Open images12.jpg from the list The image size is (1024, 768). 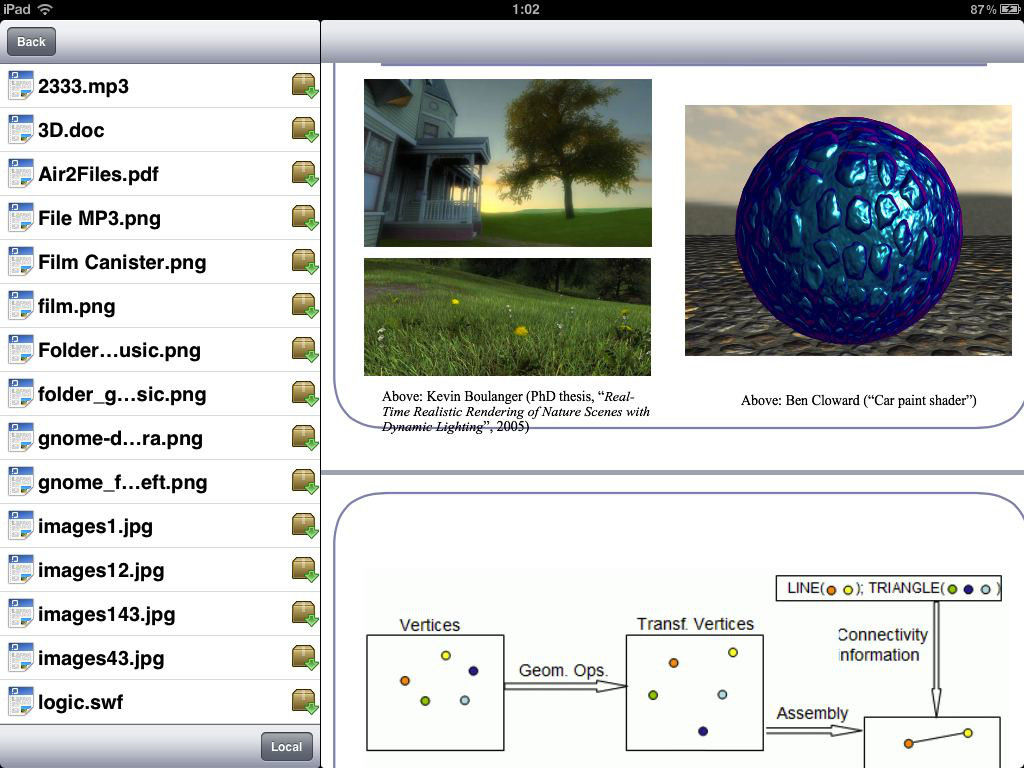tap(101, 570)
